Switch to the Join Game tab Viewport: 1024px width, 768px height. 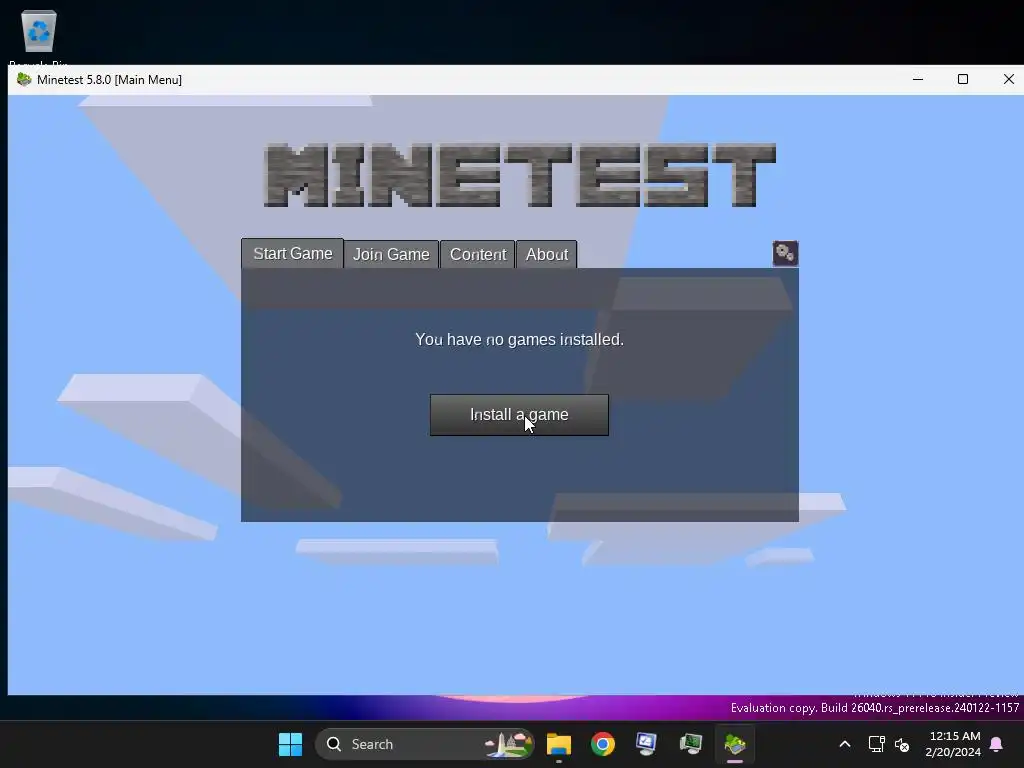coord(391,254)
